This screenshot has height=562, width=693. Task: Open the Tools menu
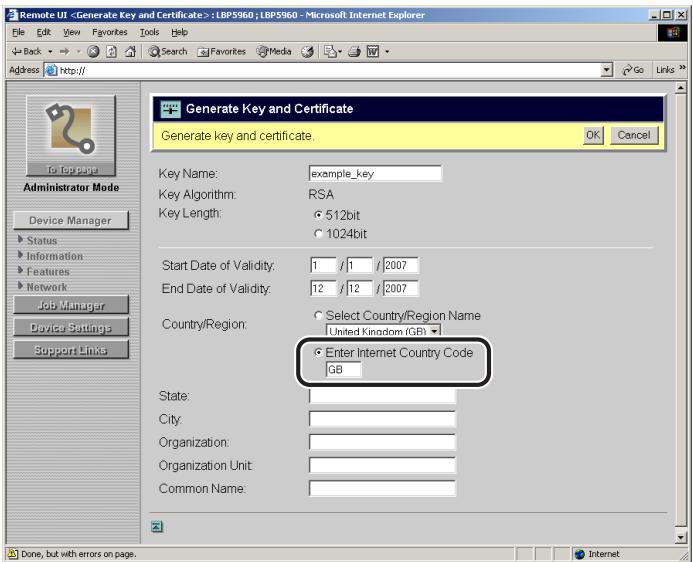pos(149,32)
